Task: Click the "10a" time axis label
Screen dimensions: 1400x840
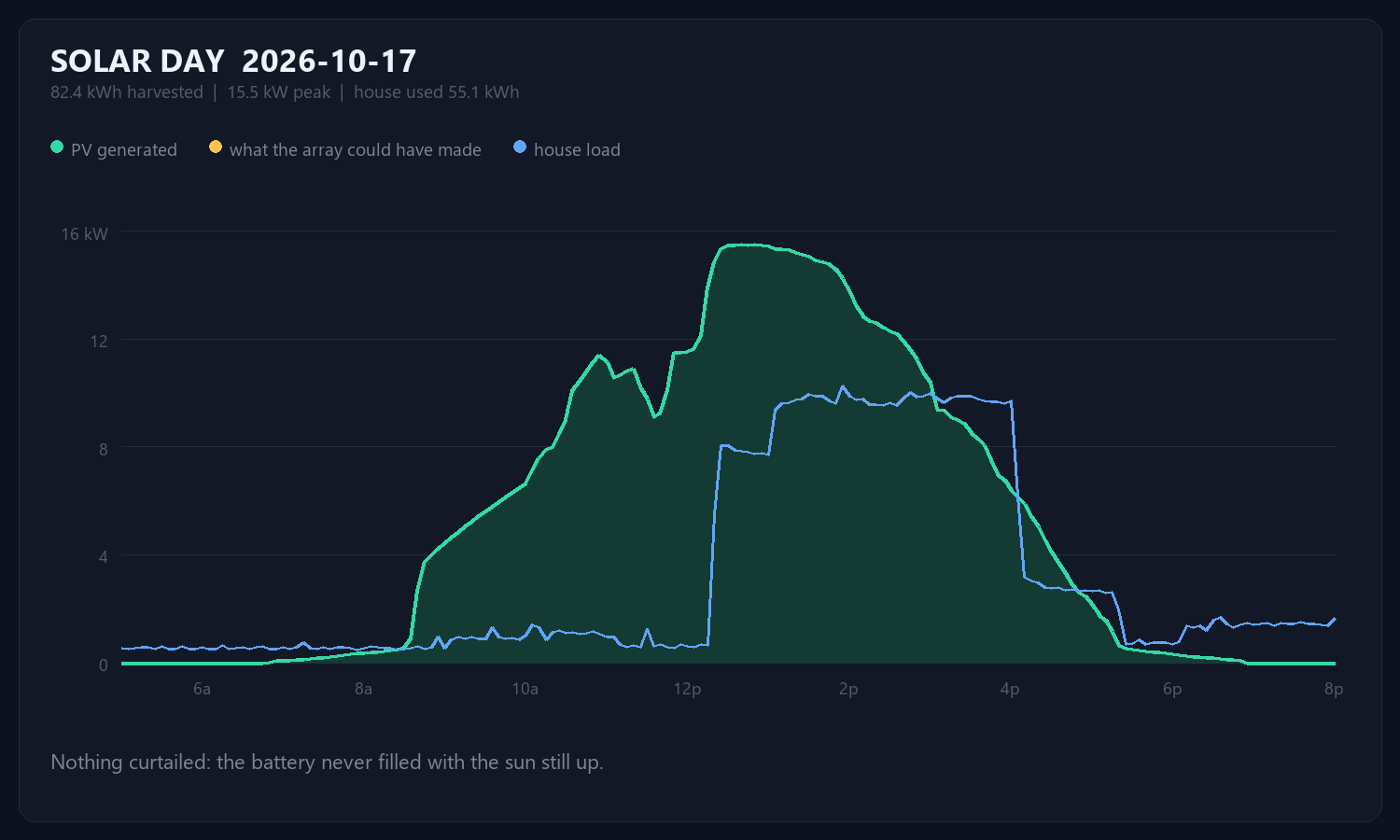Action: (x=525, y=690)
